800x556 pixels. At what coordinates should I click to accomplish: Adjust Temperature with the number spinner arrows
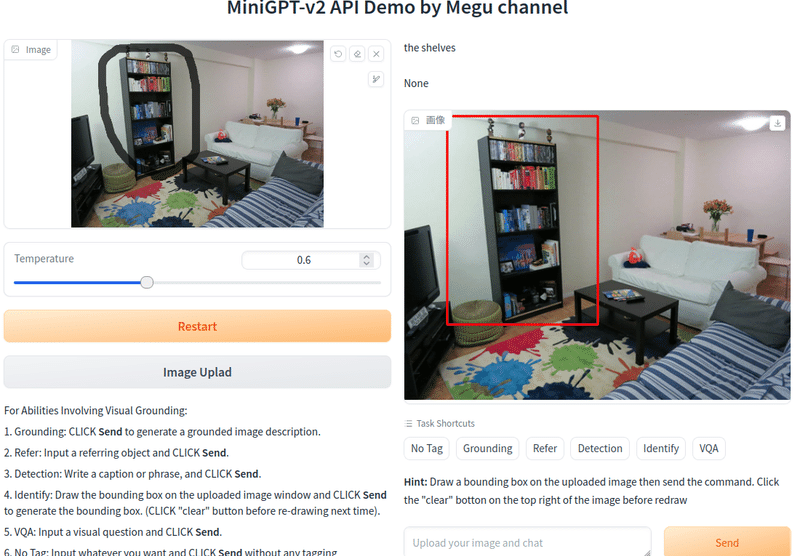pos(366,260)
